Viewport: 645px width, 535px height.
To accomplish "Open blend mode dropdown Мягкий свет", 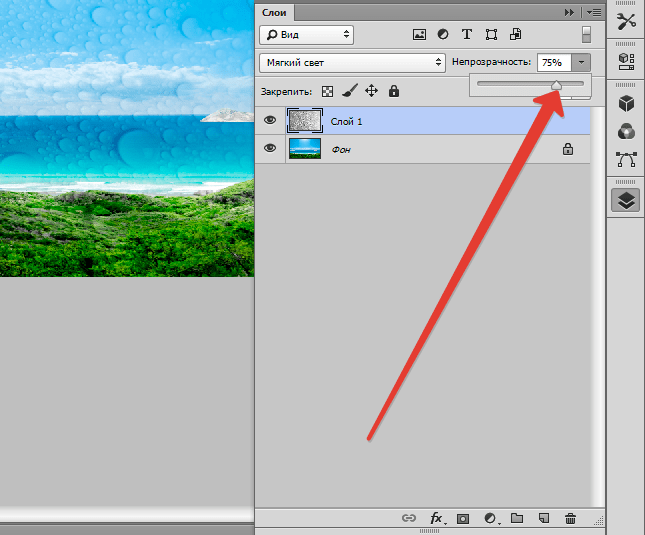I will coord(353,63).
